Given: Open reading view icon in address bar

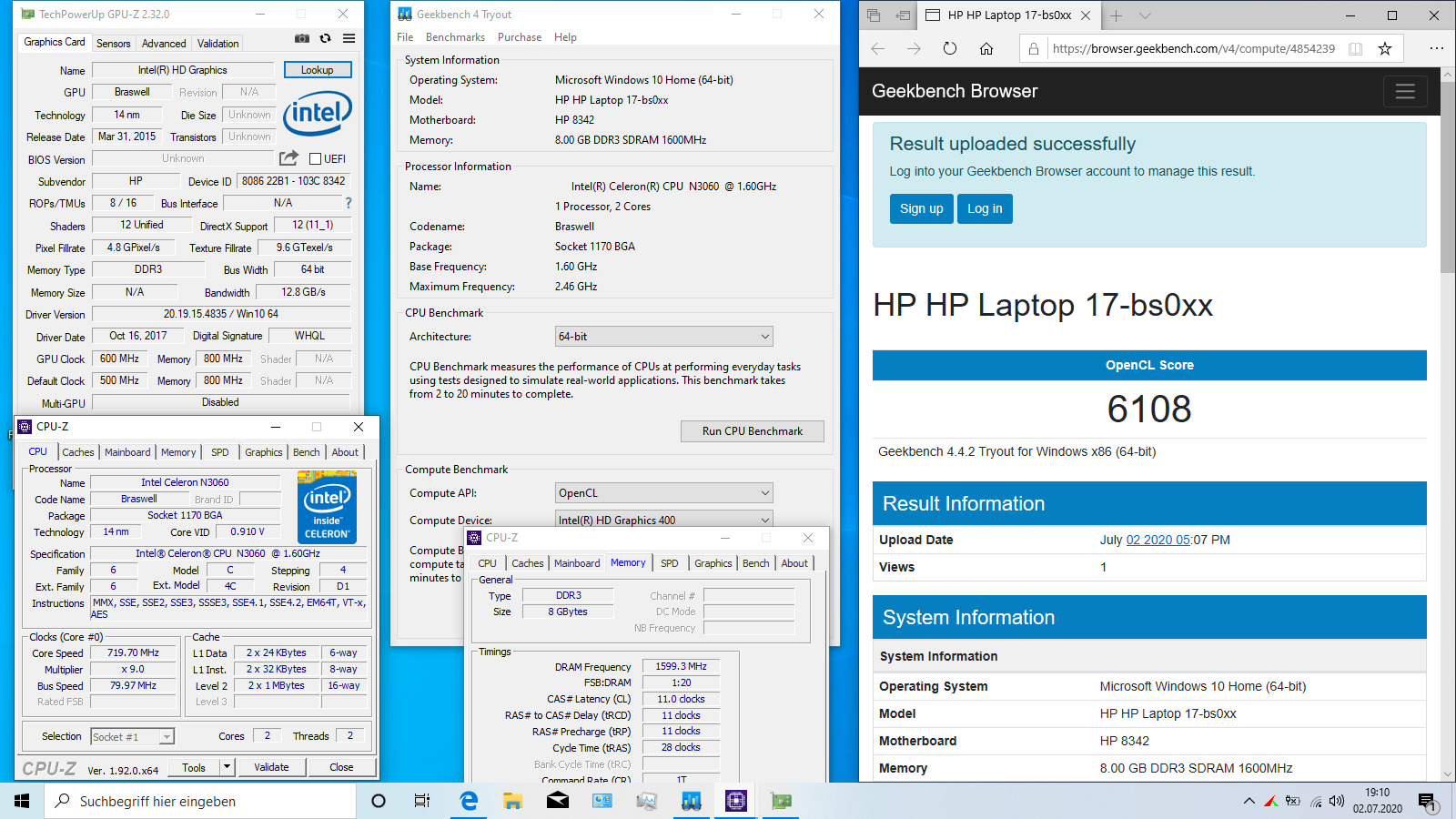Looking at the screenshot, I should tap(1355, 49).
